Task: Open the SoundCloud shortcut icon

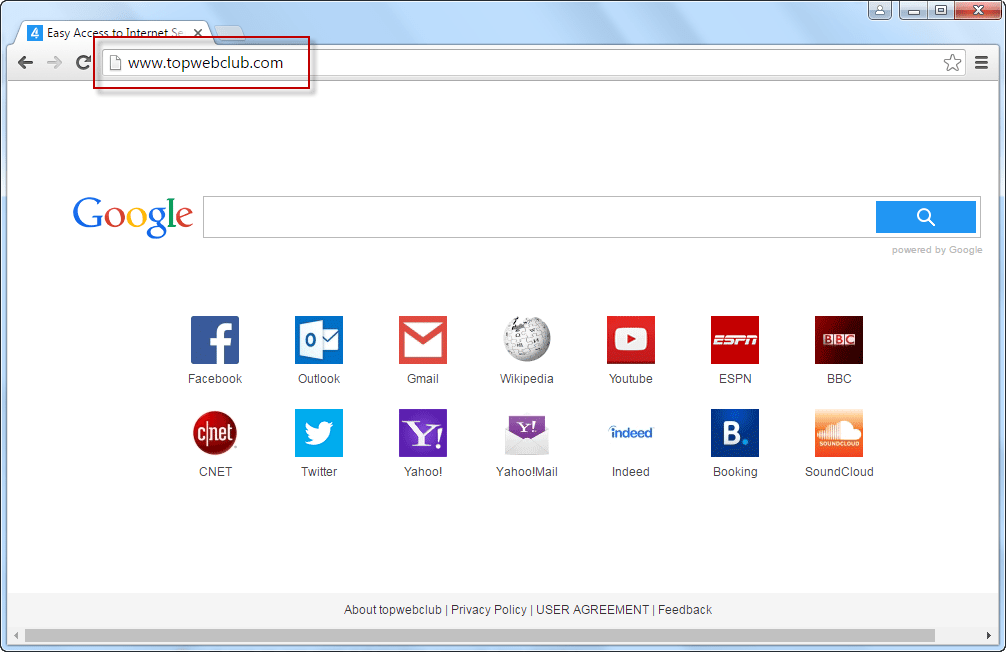Action: tap(839, 433)
